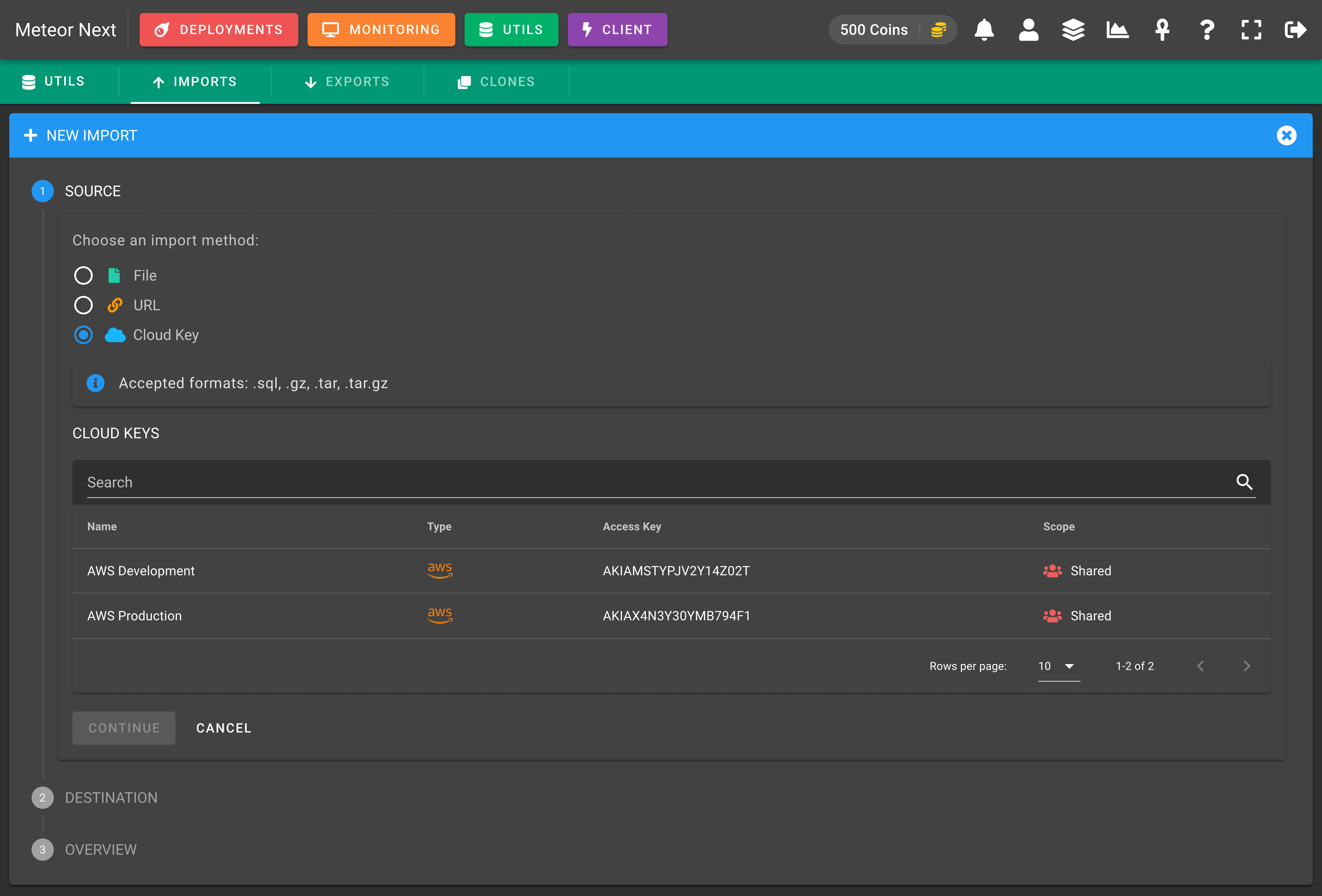Click access key AKIAMSTYPJV2Y14Z02T
Screen dimensions: 1322x896
[x=676, y=571]
